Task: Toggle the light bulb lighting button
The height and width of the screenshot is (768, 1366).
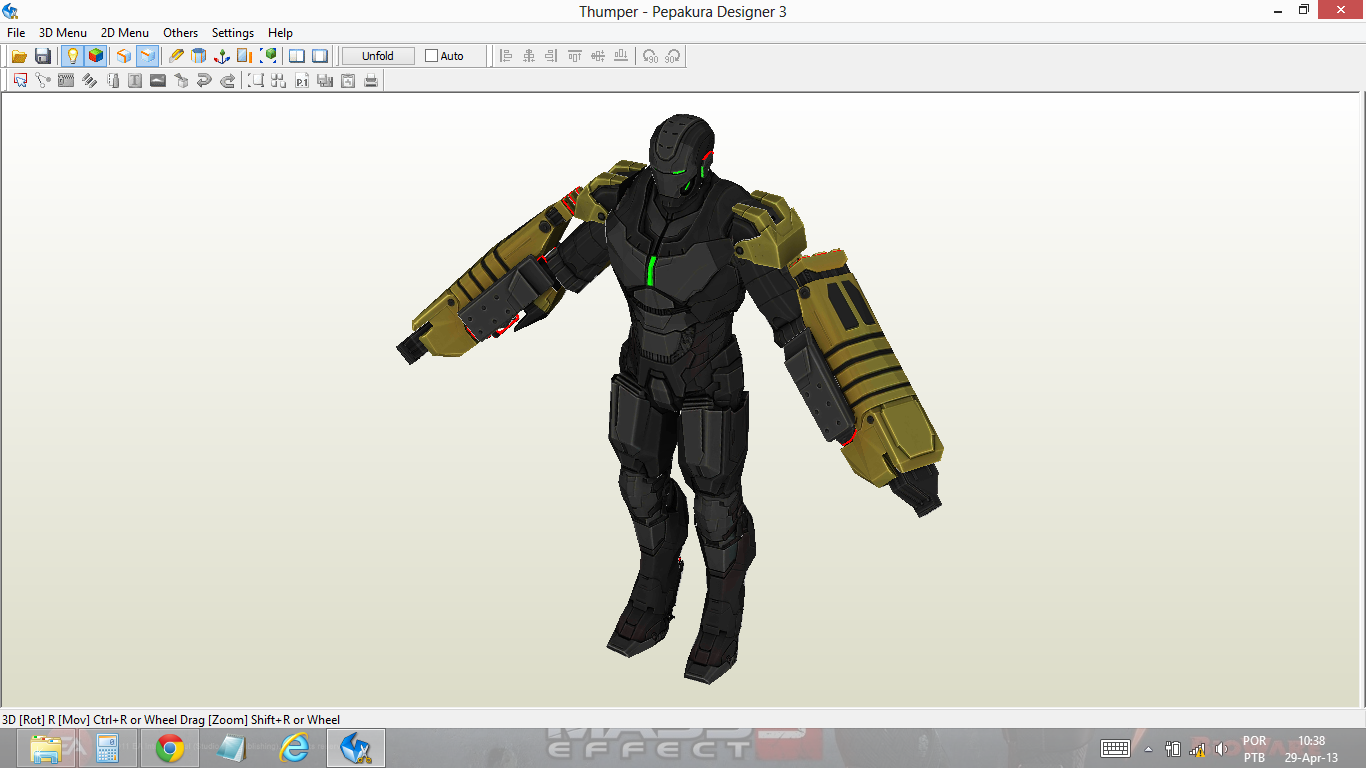Action: 72,56
